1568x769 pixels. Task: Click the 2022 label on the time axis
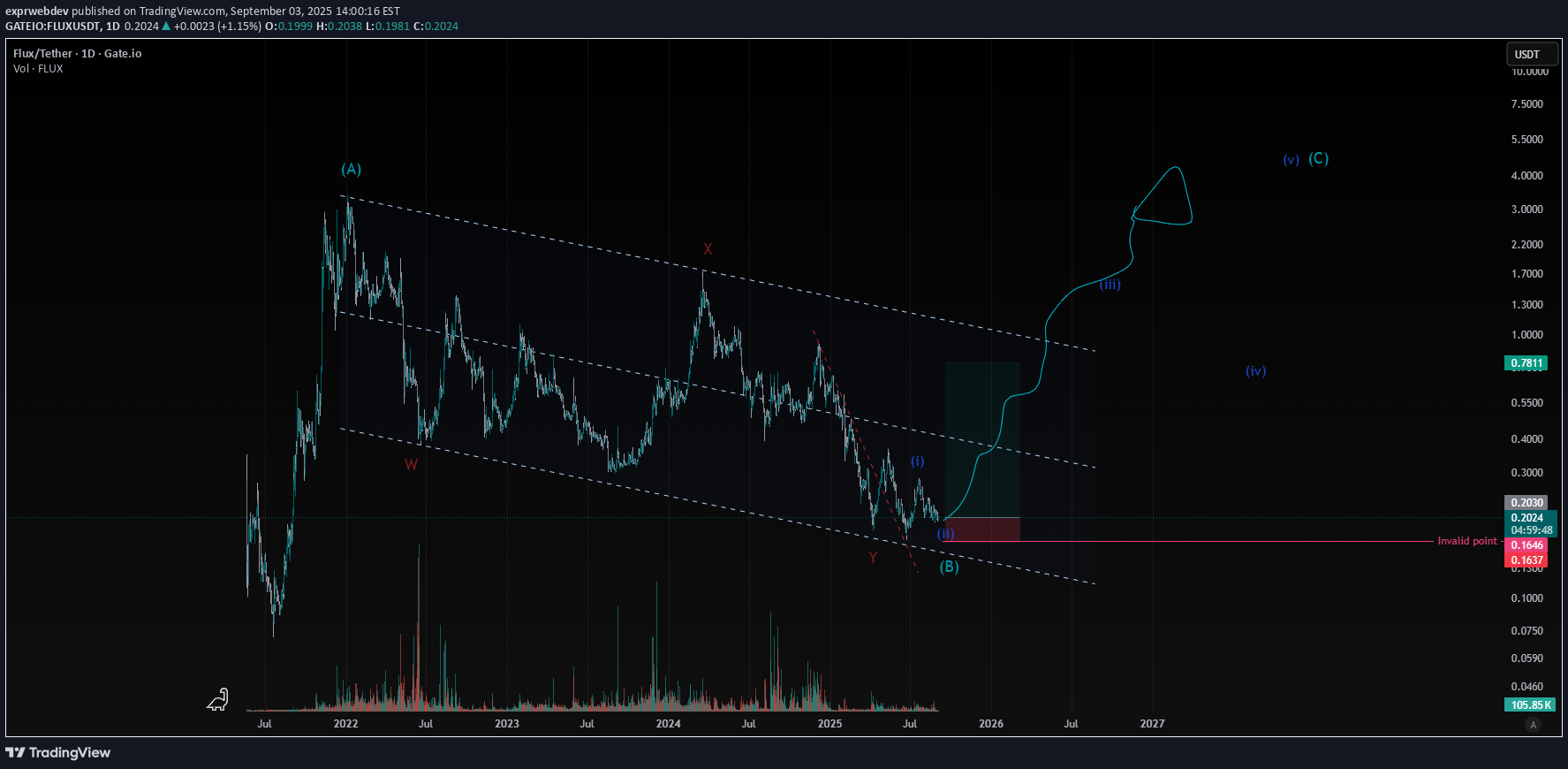click(345, 724)
